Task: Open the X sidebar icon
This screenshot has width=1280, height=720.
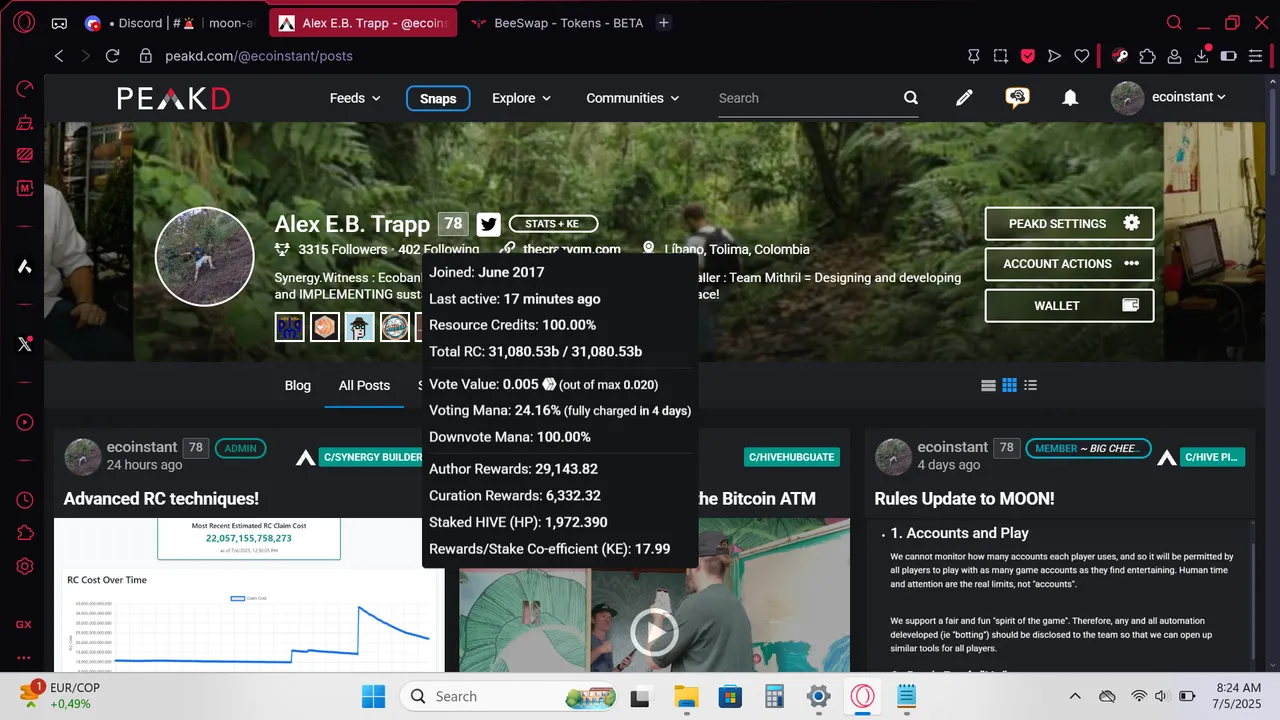Action: [x=25, y=344]
